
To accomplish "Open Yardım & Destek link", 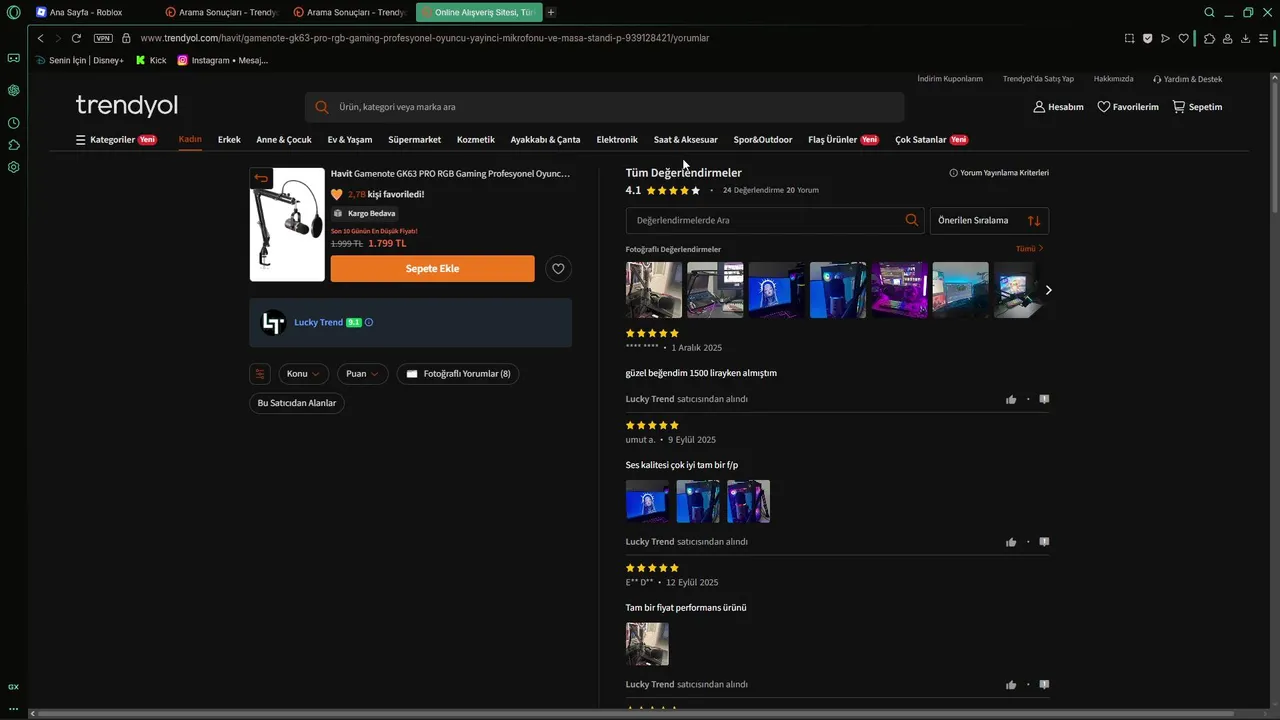I will point(1187,79).
